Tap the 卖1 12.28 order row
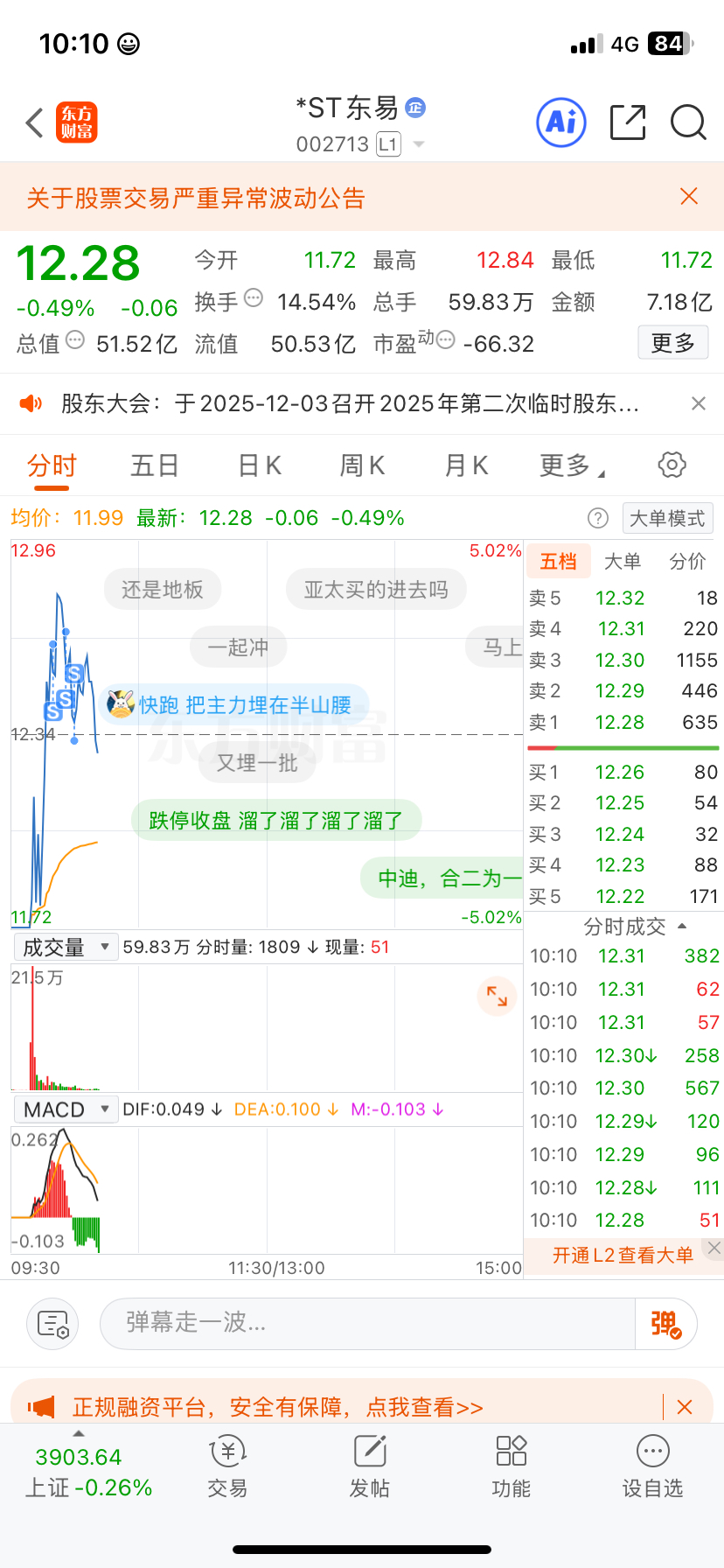724x1568 pixels. [623, 722]
